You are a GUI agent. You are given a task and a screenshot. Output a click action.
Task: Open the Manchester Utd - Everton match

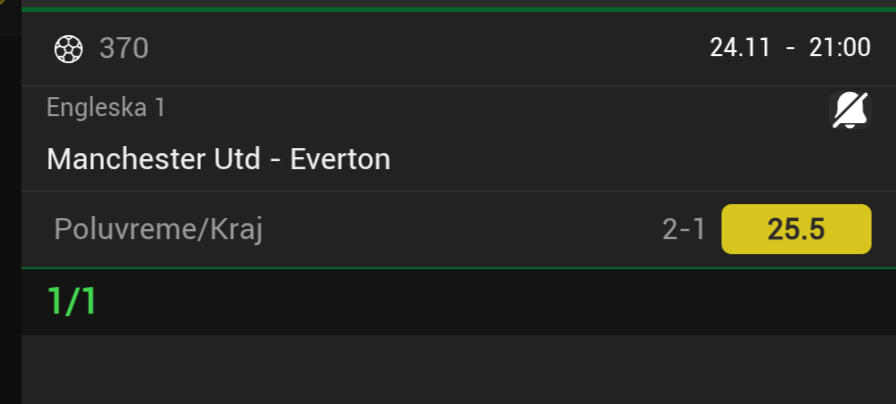[x=218, y=159]
